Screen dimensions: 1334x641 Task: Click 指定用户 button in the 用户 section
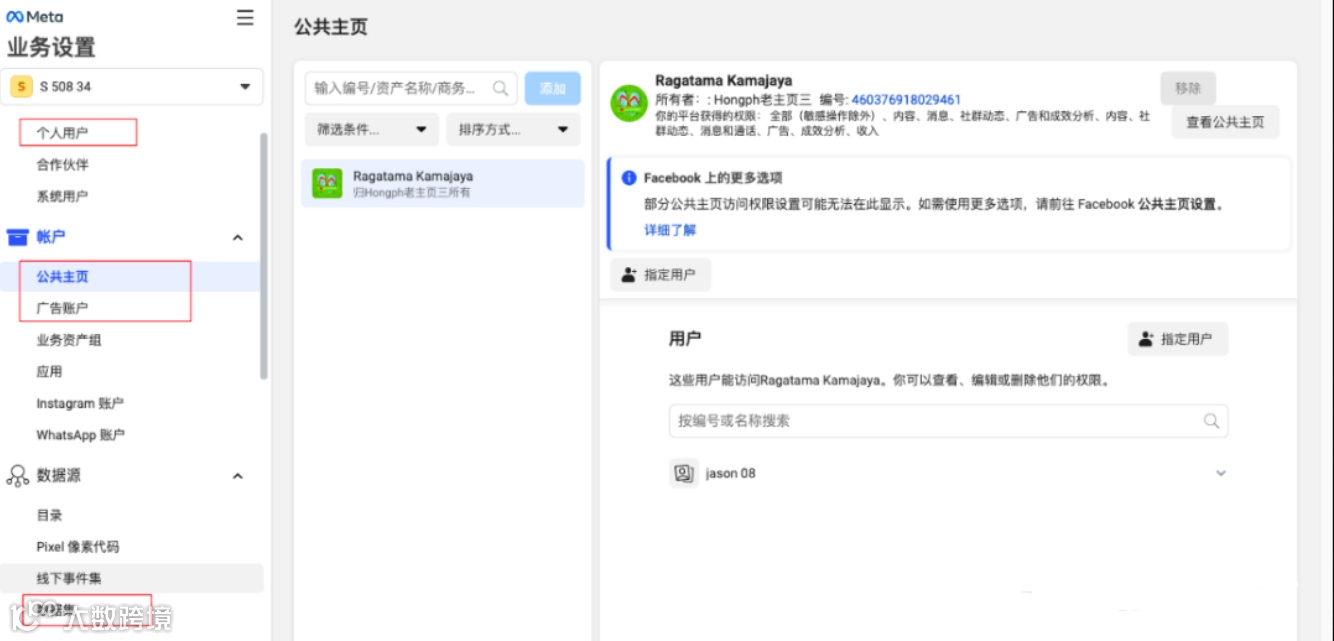point(1178,339)
